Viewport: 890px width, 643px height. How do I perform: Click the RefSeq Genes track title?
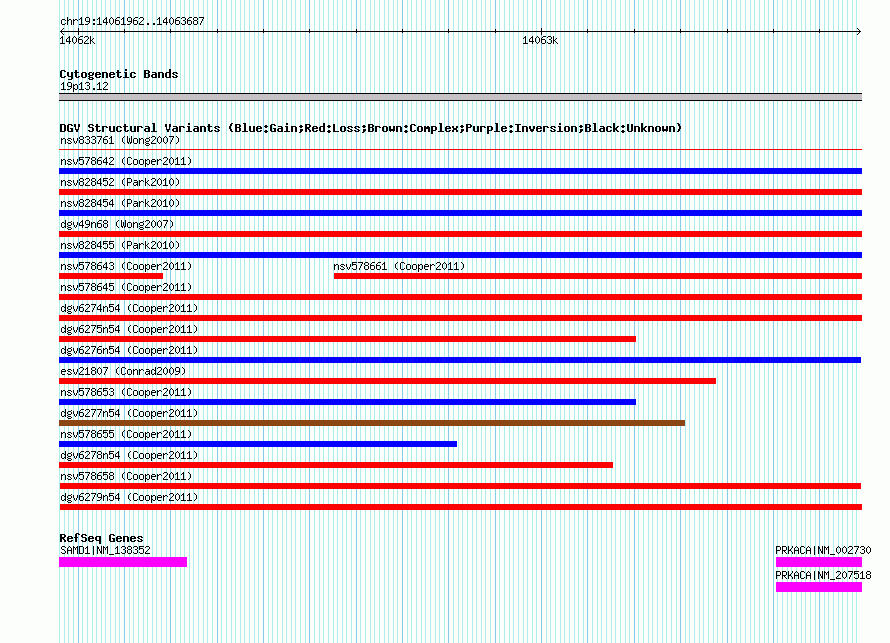click(101, 537)
